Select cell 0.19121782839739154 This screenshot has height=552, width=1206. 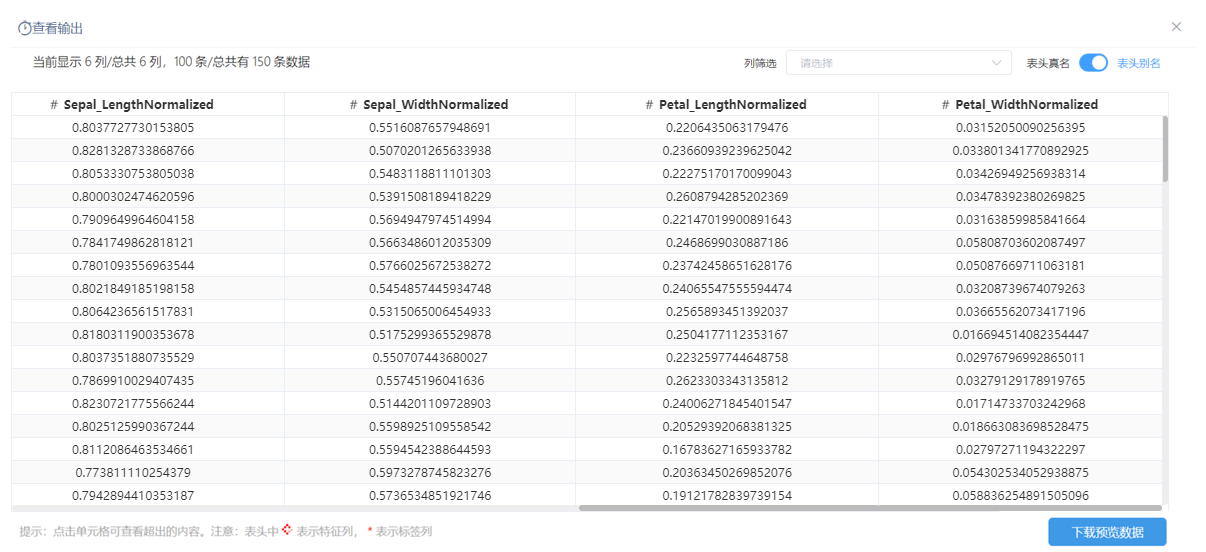(727, 496)
